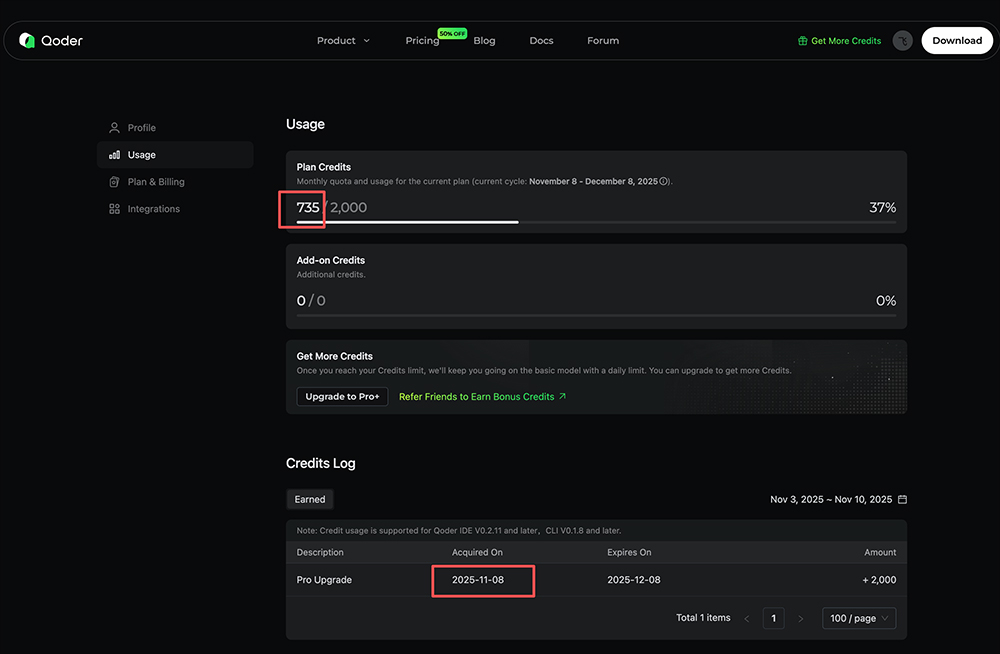Go to next page of credits log
This screenshot has height=654, width=1000.
tap(800, 619)
